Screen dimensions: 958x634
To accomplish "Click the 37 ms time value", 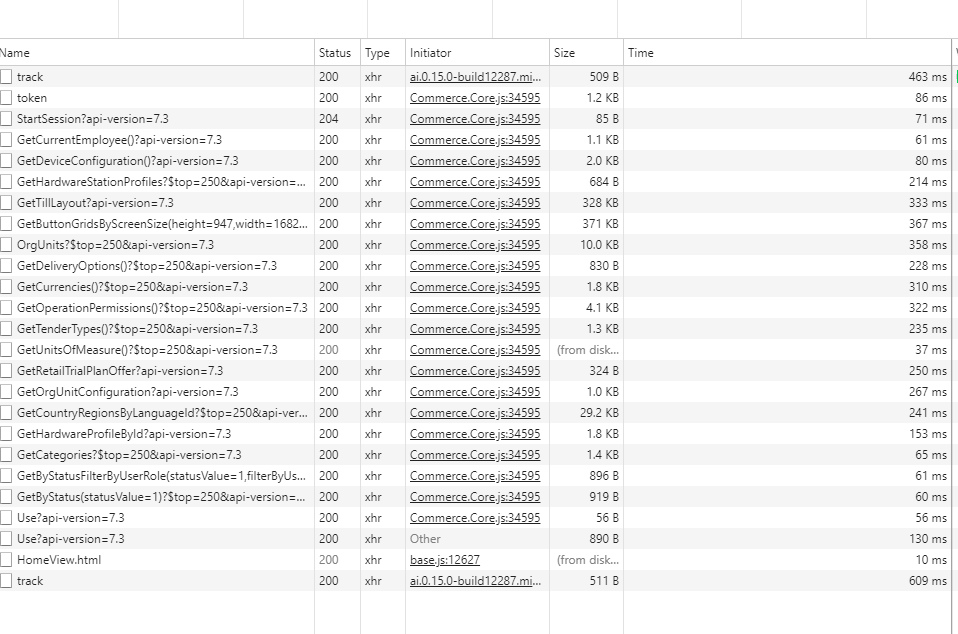I will click(x=931, y=349).
